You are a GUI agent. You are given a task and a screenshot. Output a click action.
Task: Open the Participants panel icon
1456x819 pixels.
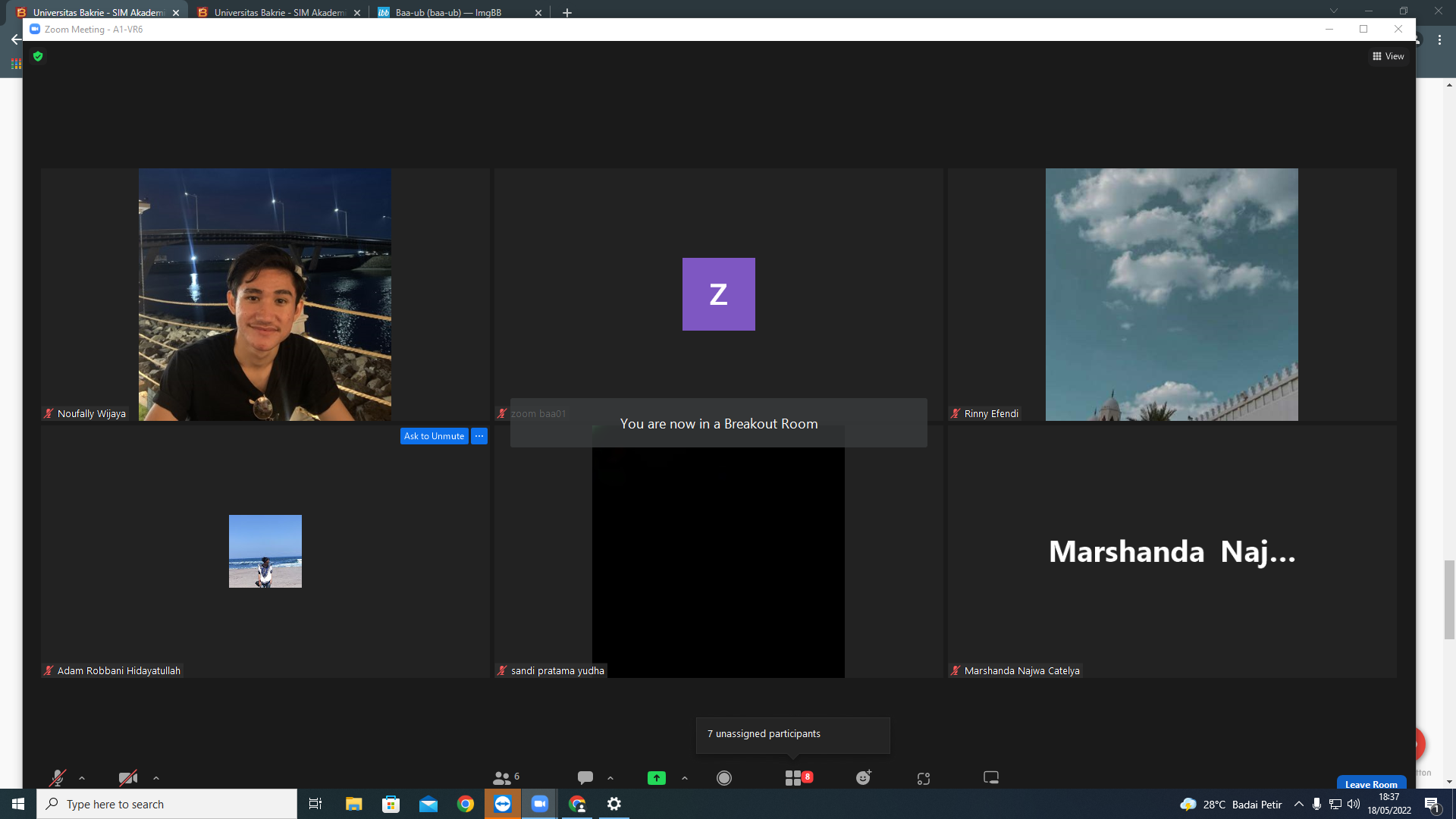point(502,778)
